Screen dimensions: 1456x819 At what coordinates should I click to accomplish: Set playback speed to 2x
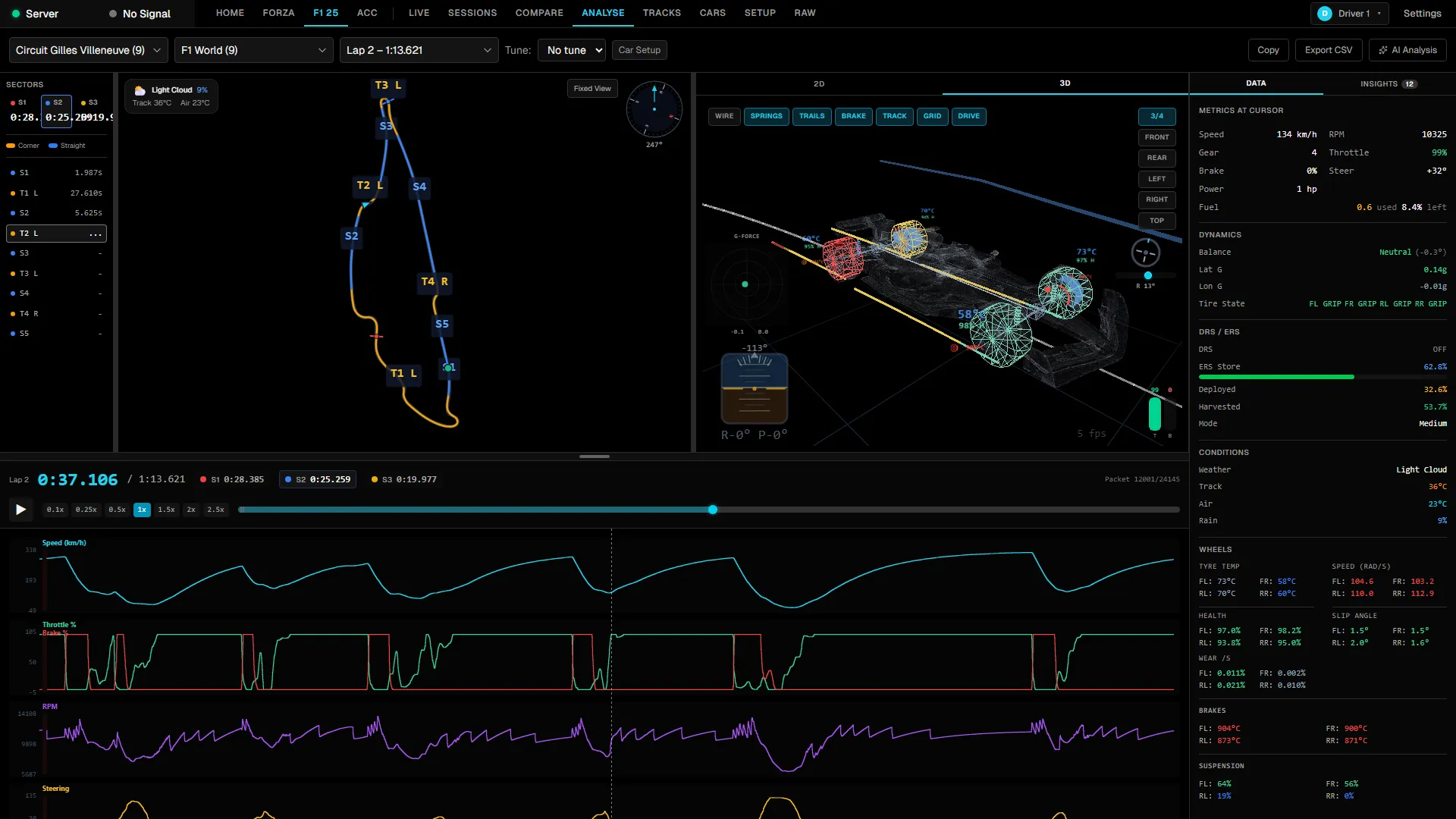(191, 510)
